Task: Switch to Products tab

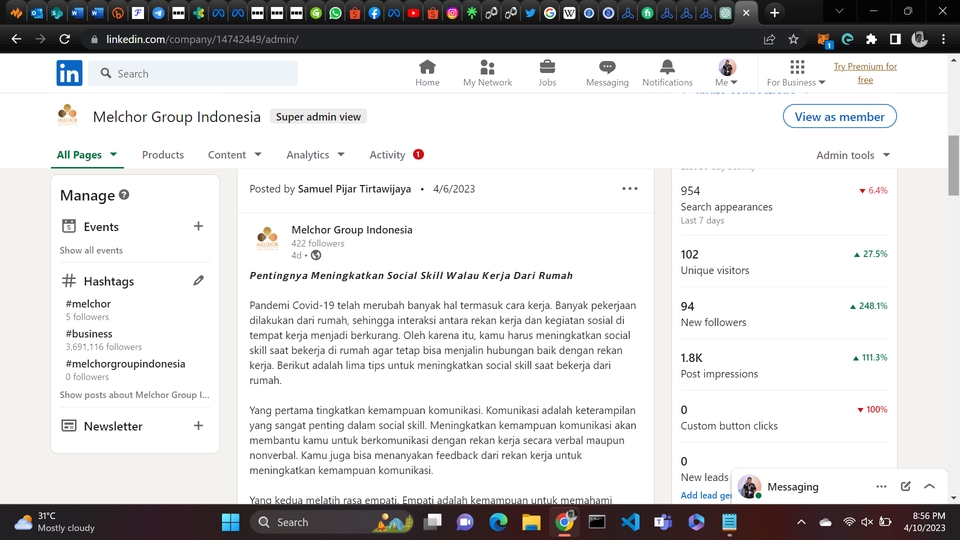Action: tap(163, 155)
